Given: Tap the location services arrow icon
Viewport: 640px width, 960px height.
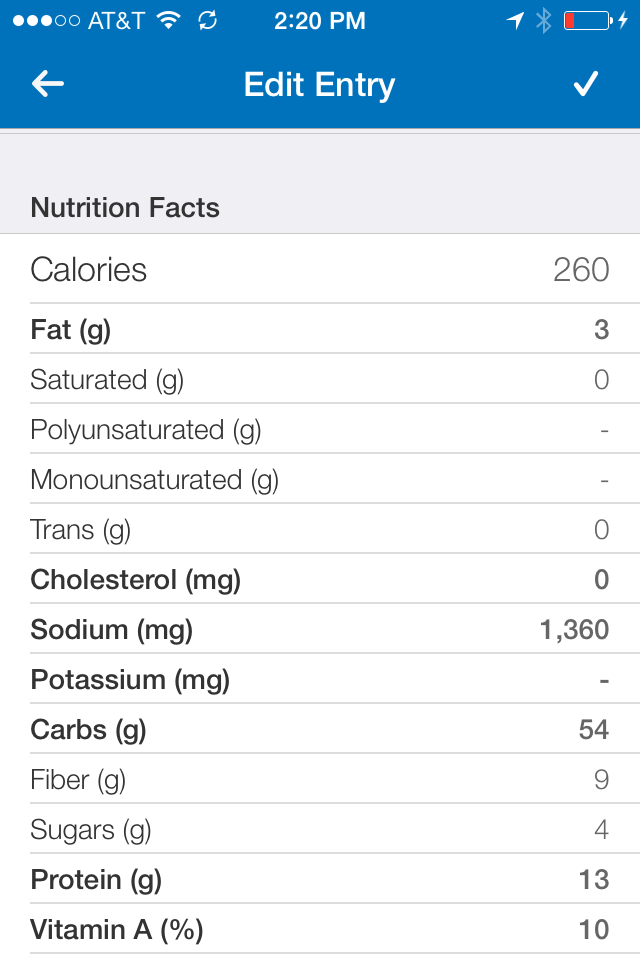Looking at the screenshot, I should 516,21.
